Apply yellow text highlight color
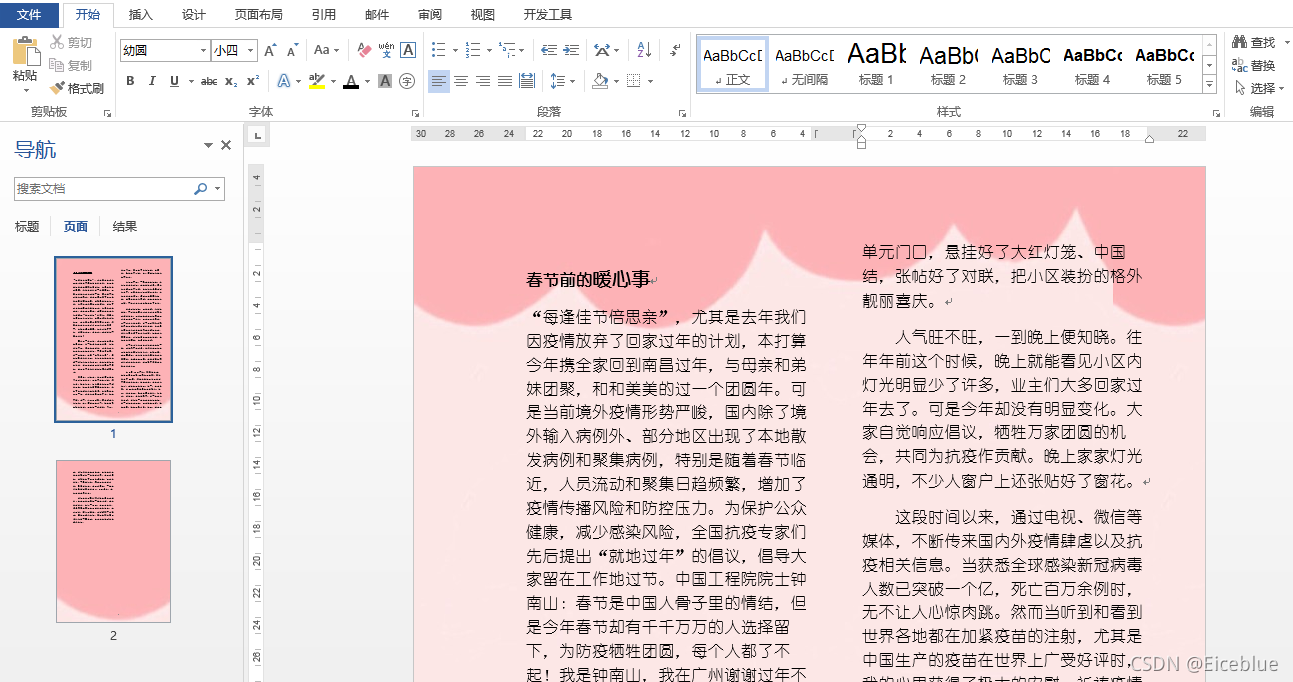The image size is (1293, 682). tap(316, 81)
